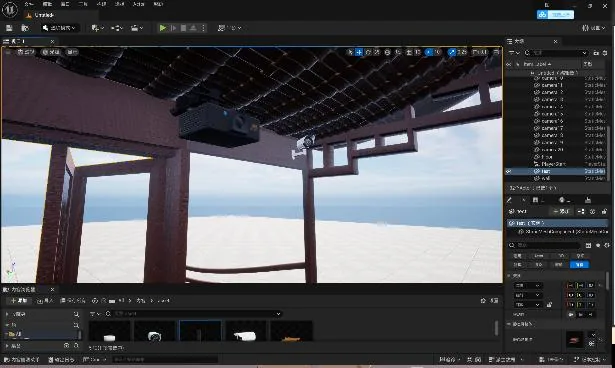Click the viewport layout maximize icon
Viewport: 615px width, 368px height.
[x=496, y=52]
